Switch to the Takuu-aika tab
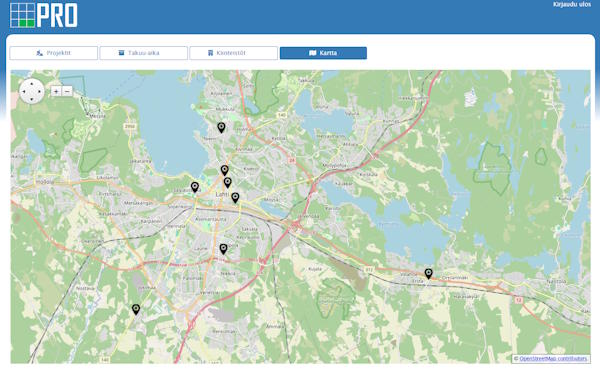Viewport: 600px width, 378px height. click(144, 53)
